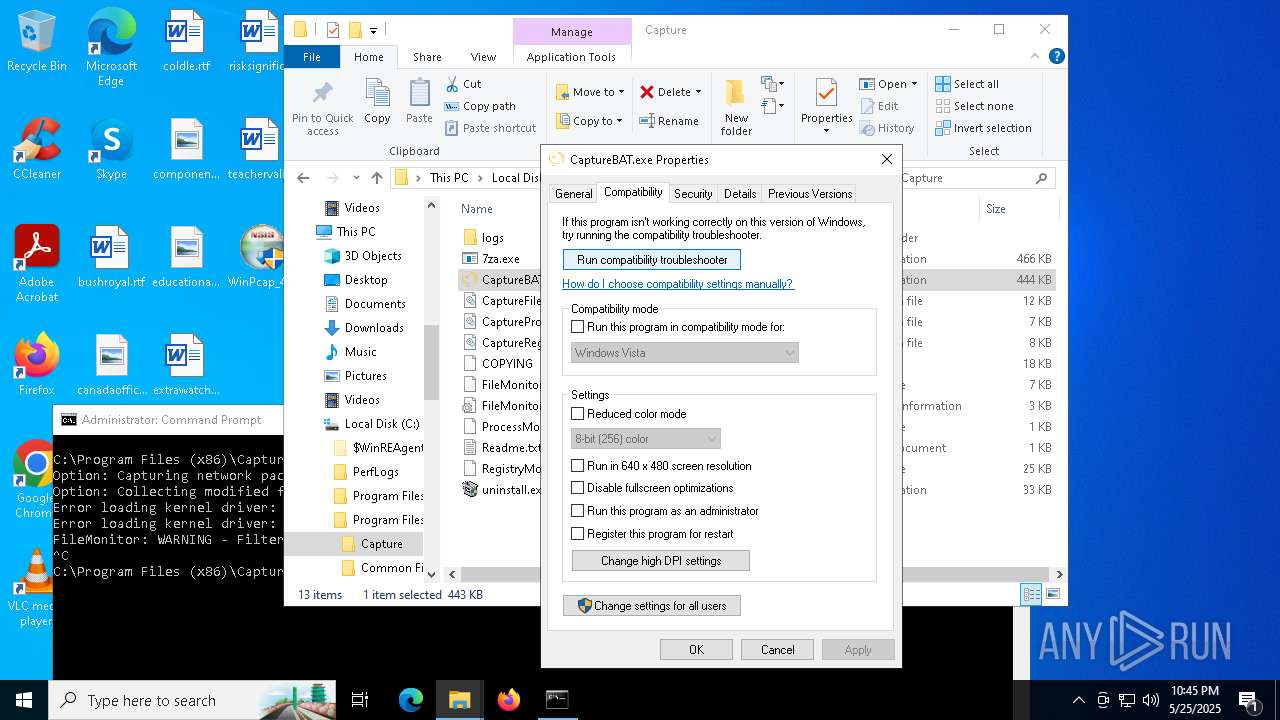Open Microsoft Edge in the taskbar
Image resolution: width=1280 pixels, height=720 pixels.
tap(411, 699)
